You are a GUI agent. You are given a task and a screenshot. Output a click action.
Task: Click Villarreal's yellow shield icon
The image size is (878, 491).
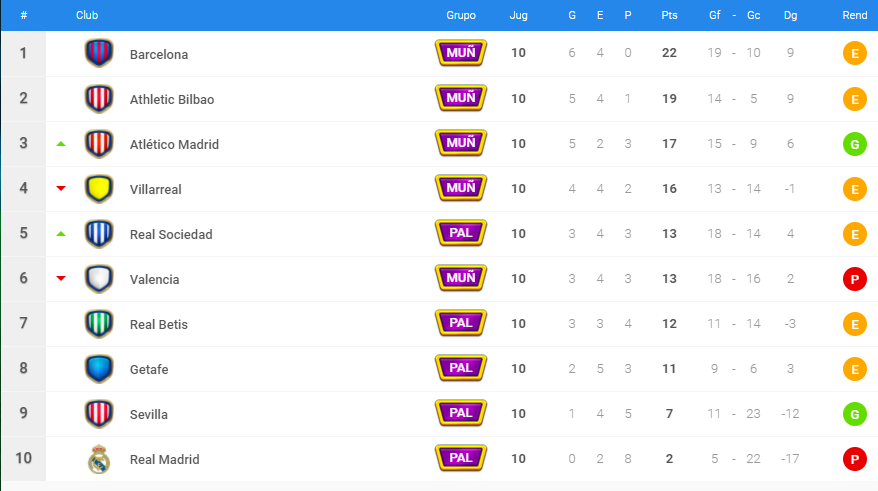[99, 189]
